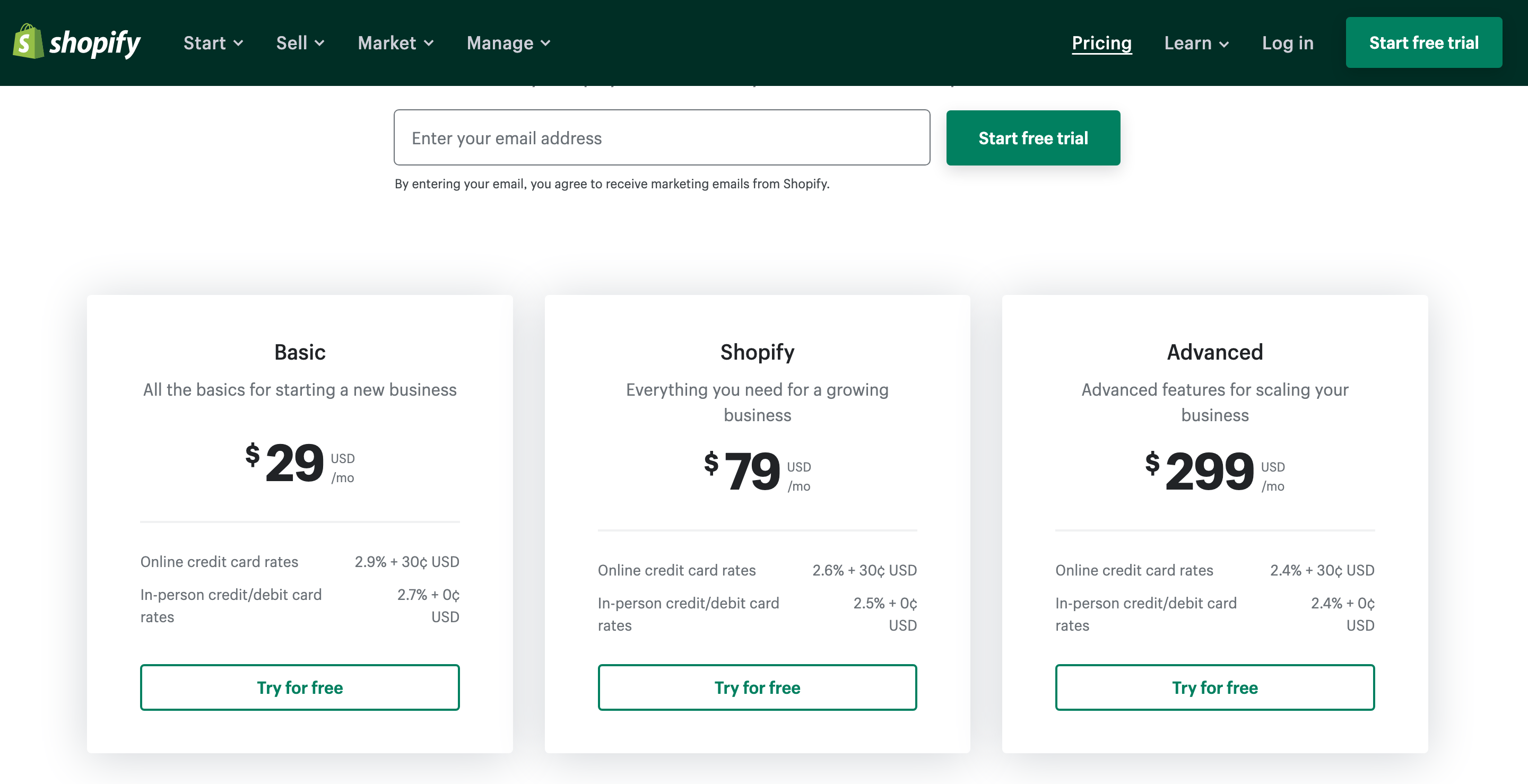
Task: Open the Sell navigation menu
Action: coord(292,42)
